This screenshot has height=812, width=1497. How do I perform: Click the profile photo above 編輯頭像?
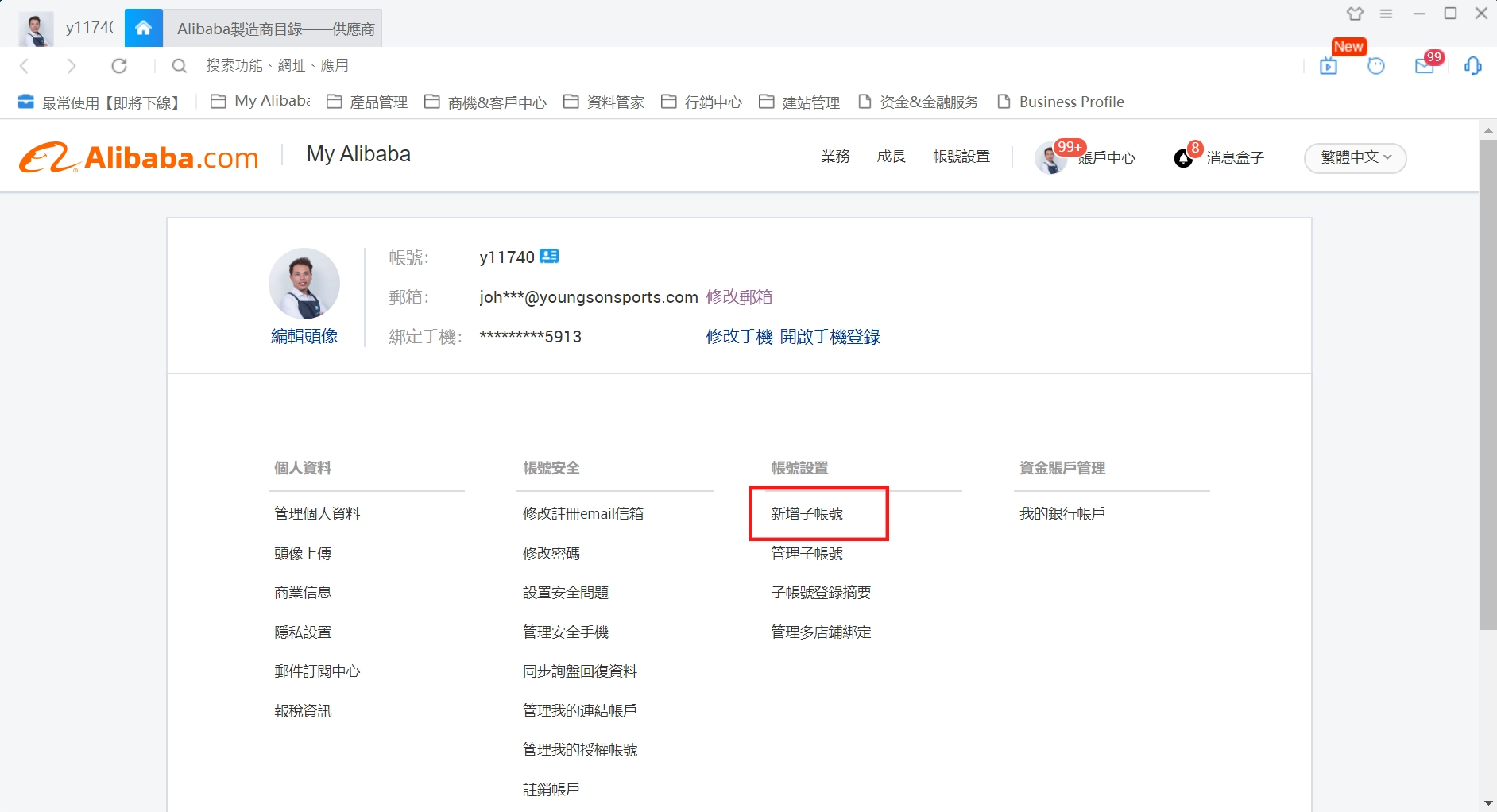pos(304,284)
